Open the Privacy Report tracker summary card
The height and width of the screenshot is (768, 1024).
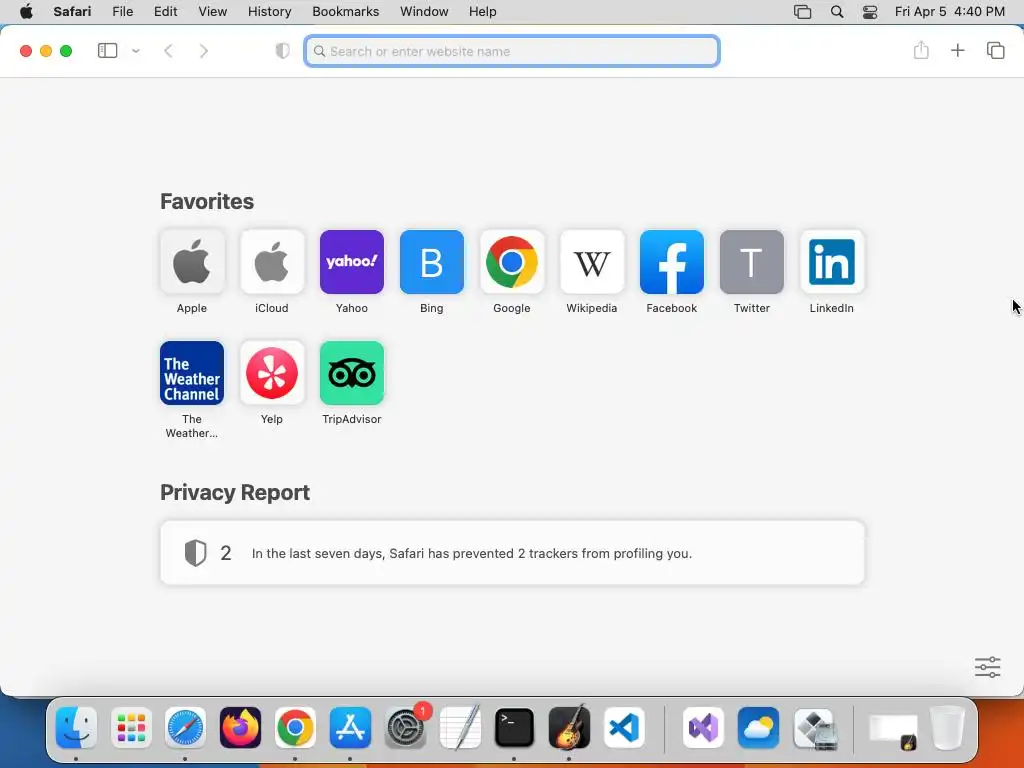tap(512, 553)
